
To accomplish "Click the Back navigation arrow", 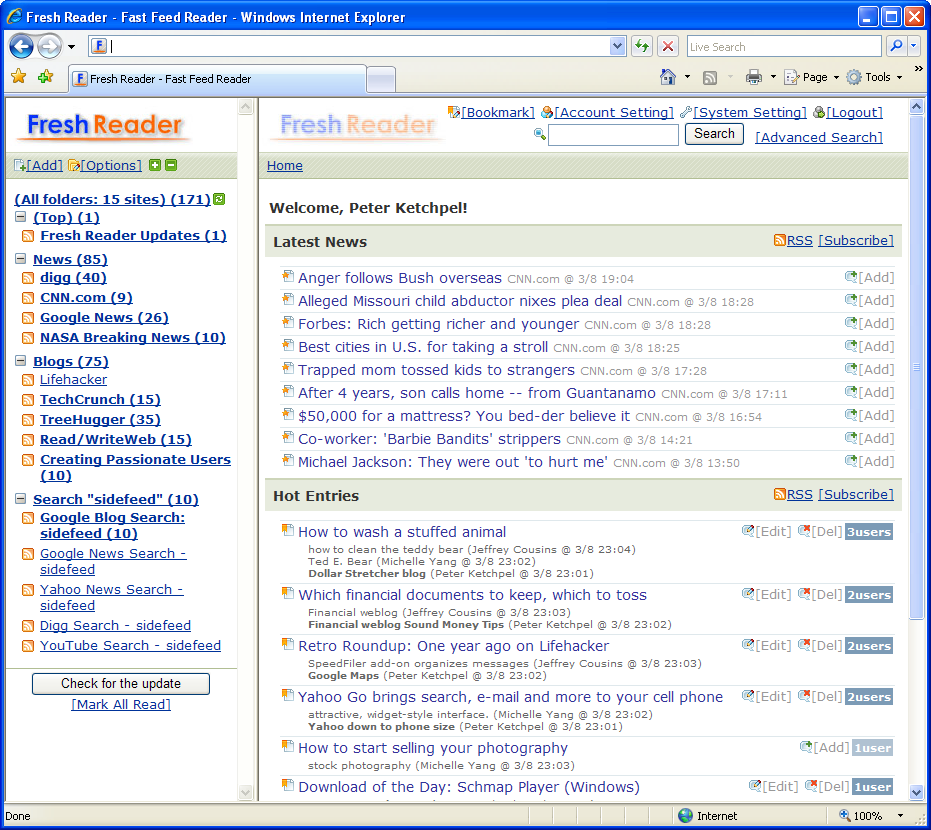I will tap(21, 46).
